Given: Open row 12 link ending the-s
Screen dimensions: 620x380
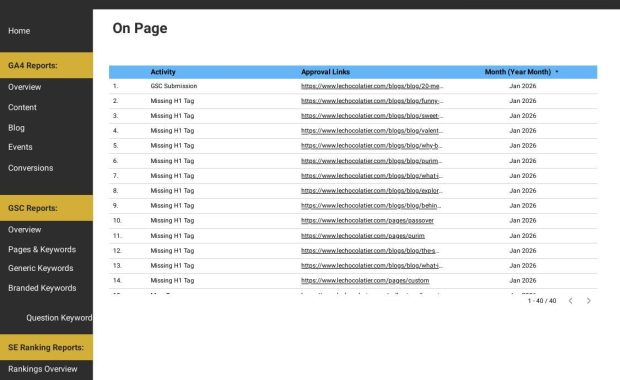Looking at the screenshot, I should click(370, 251).
